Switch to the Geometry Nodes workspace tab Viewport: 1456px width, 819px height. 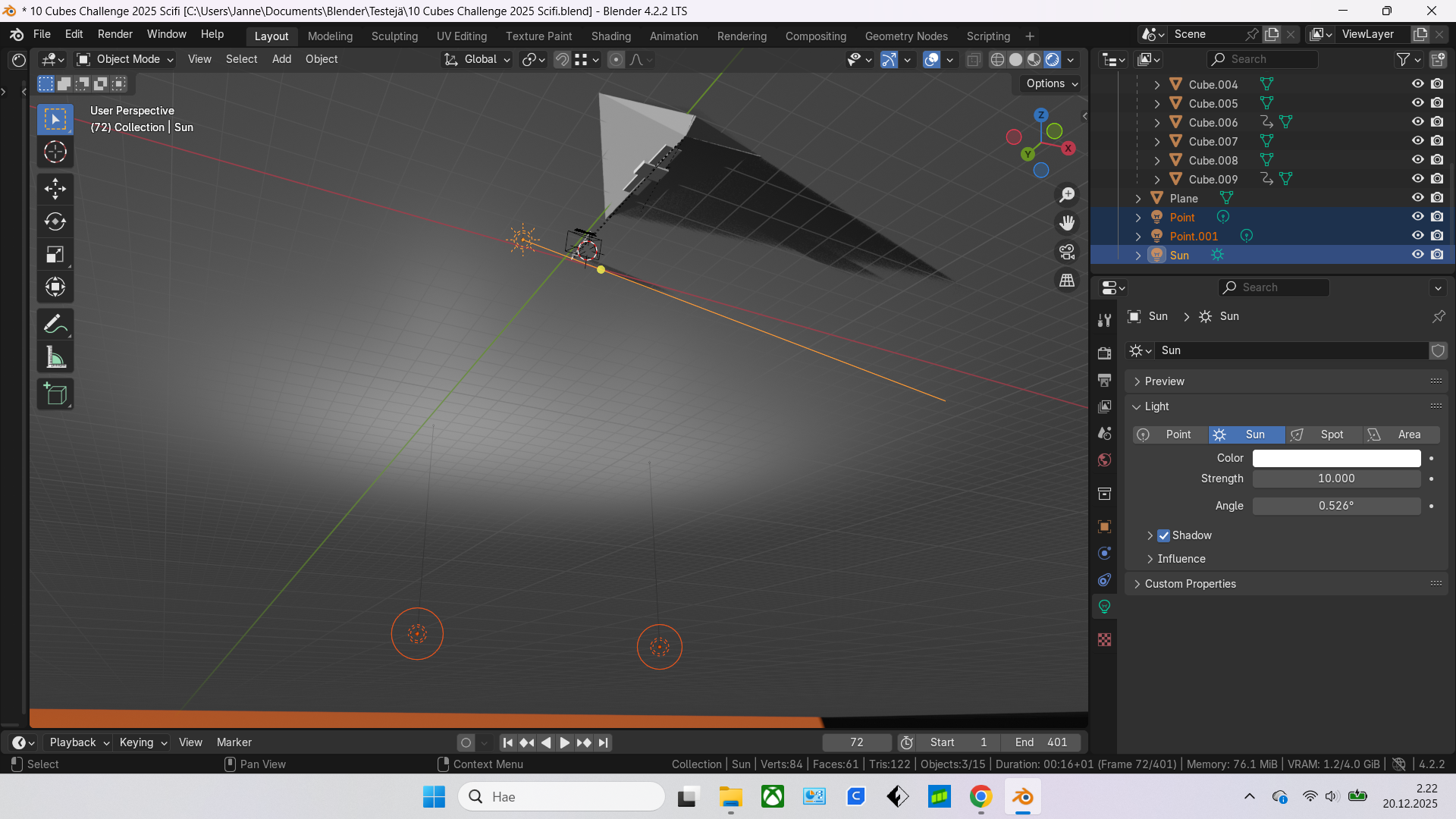(x=906, y=36)
